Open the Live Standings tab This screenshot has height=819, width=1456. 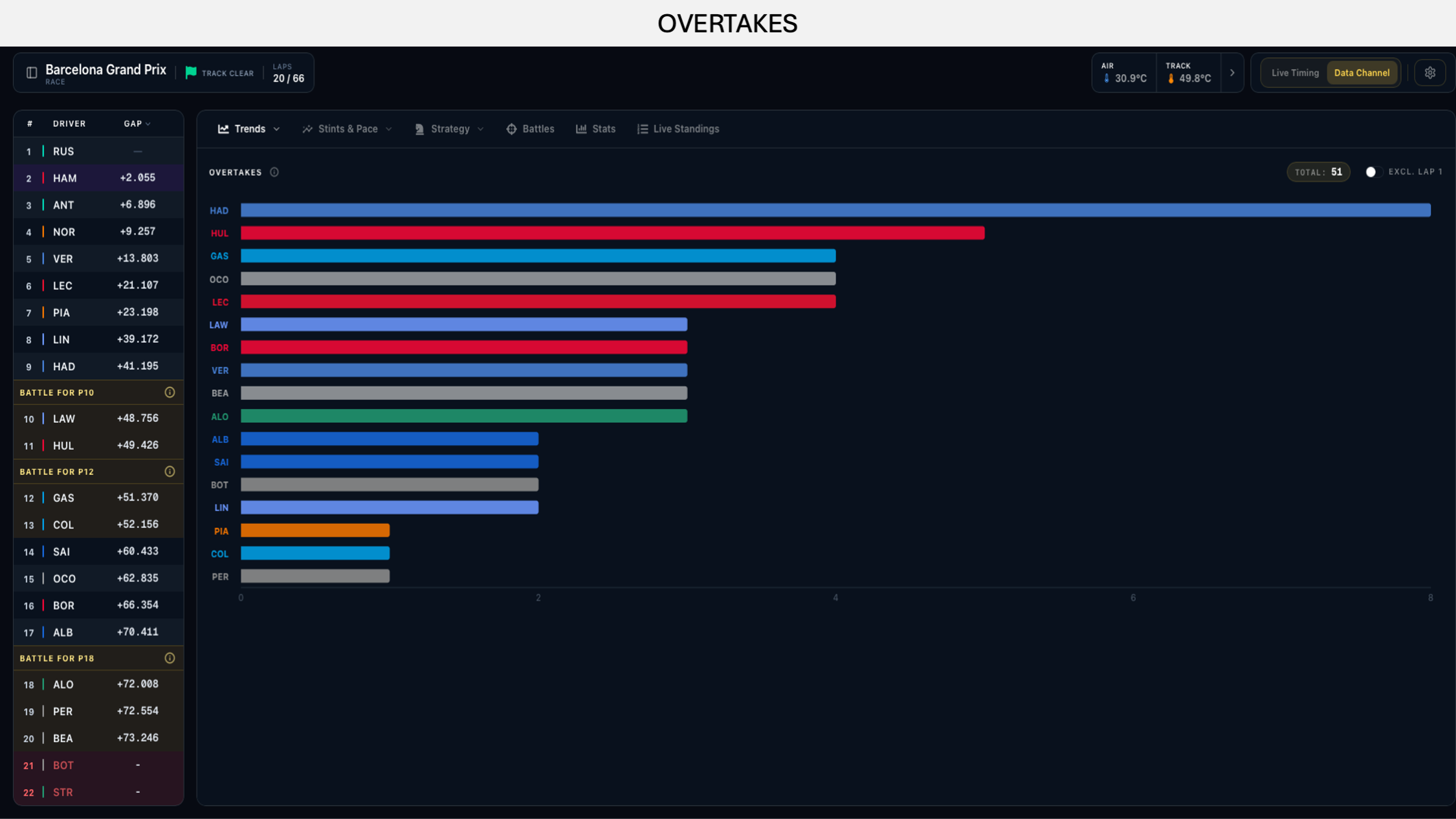[678, 129]
